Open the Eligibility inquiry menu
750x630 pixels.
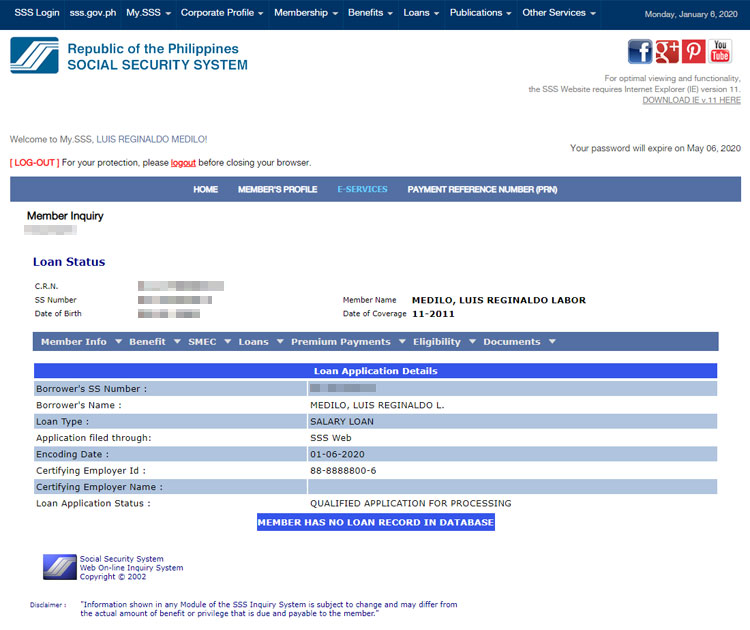click(x=437, y=342)
